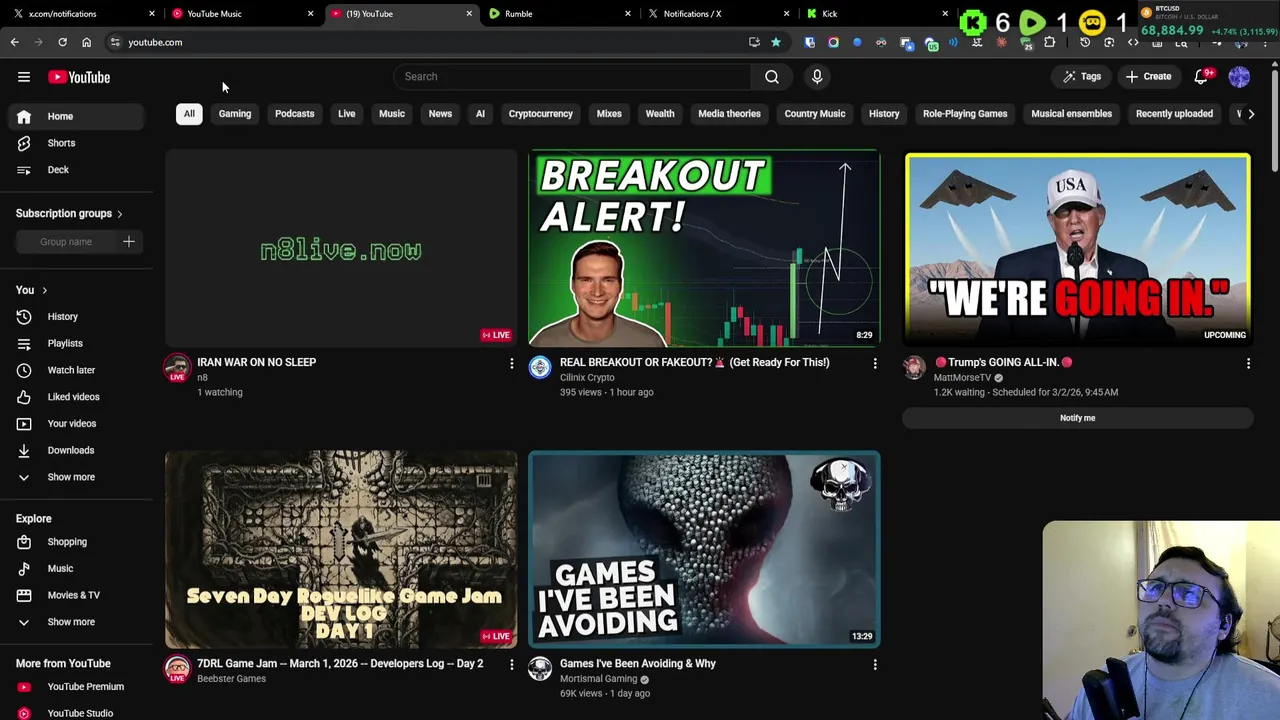The width and height of the screenshot is (1280, 720).
Task: Open more options for 7DRL Game Jam video
Action: pos(511,665)
